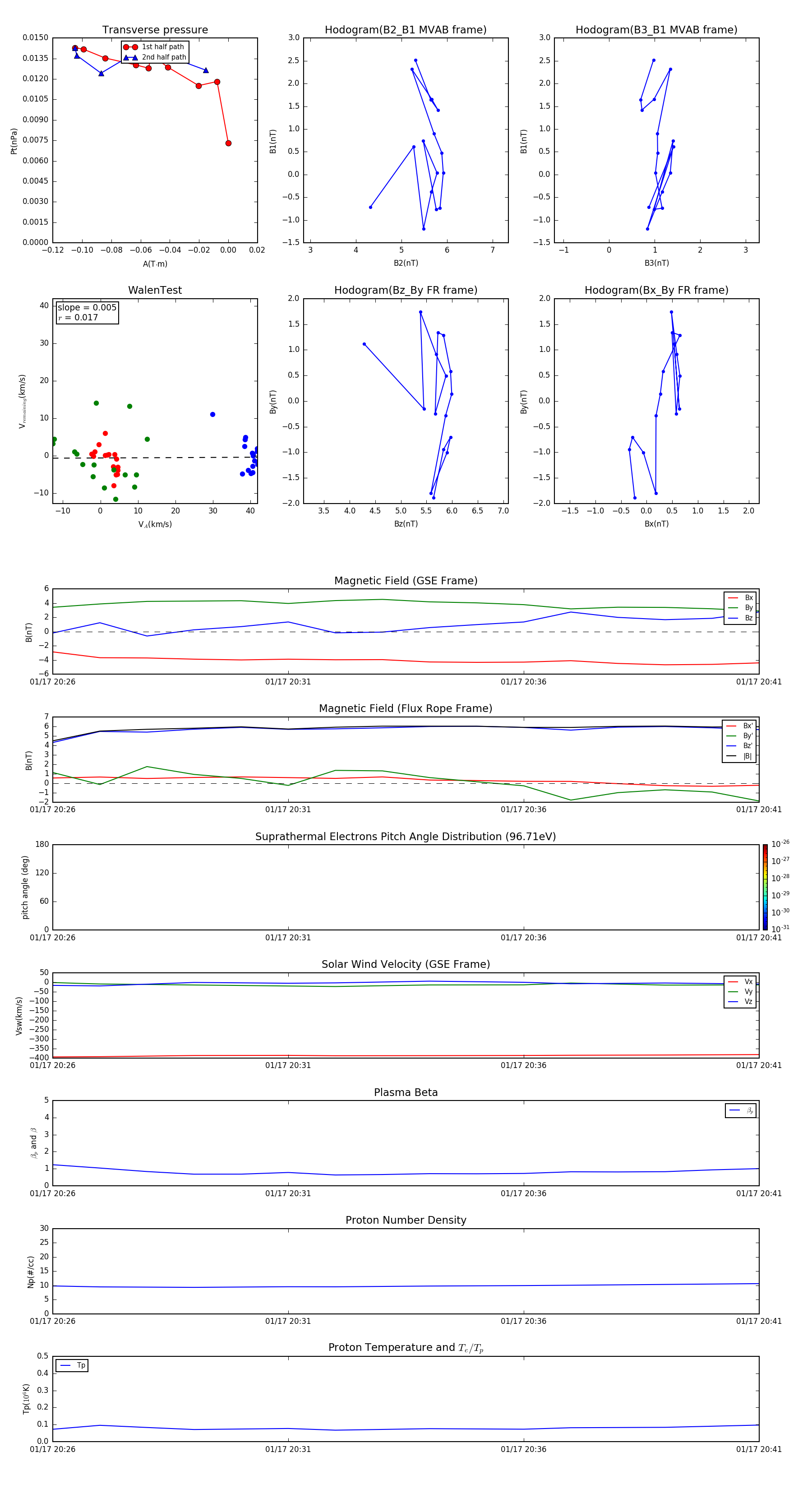This screenshot has height=1489, width=812.
Task: Click the "01/17 20:36" tick under Proton Temperature plot
Action: (524, 1449)
